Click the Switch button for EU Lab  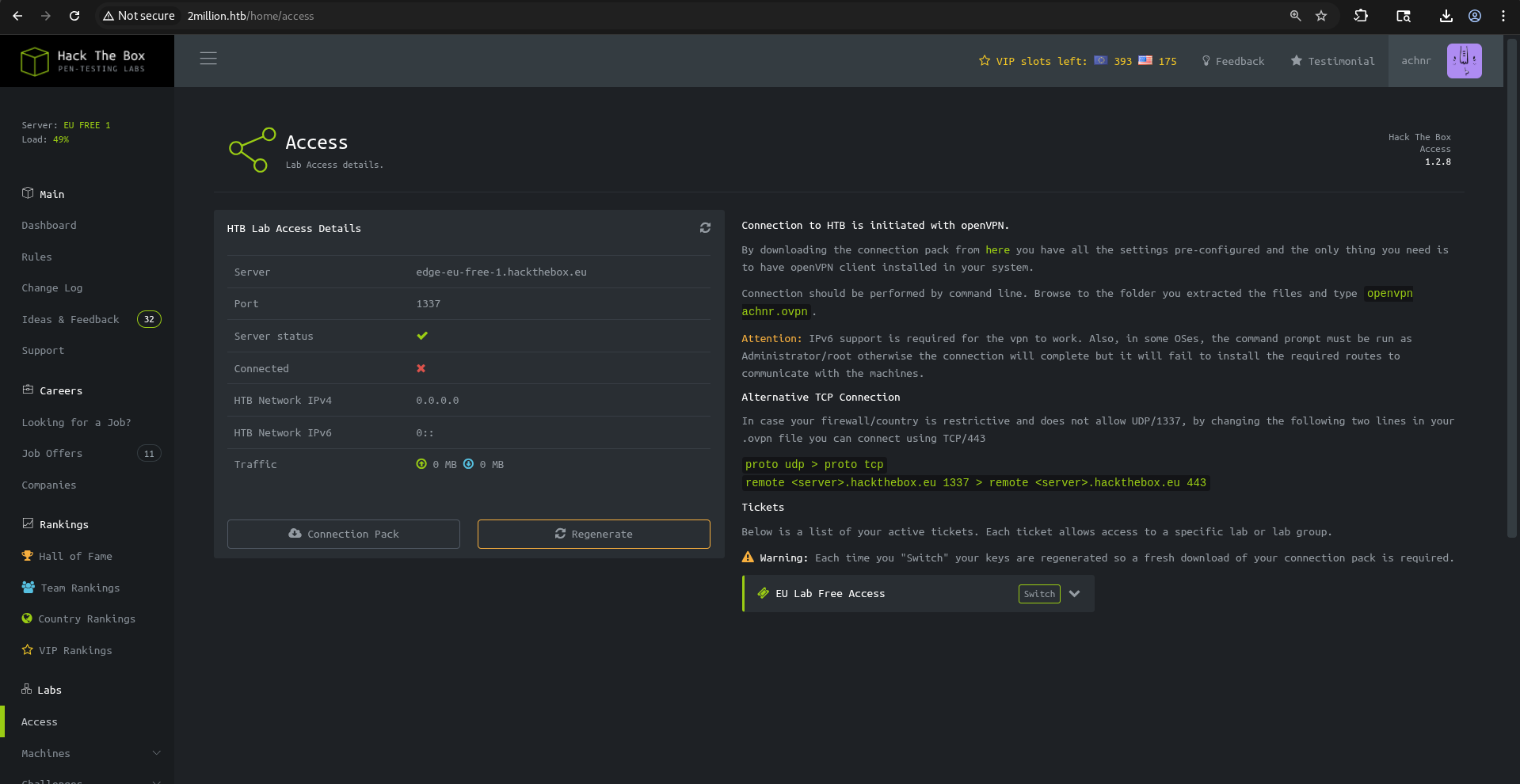pos(1039,594)
